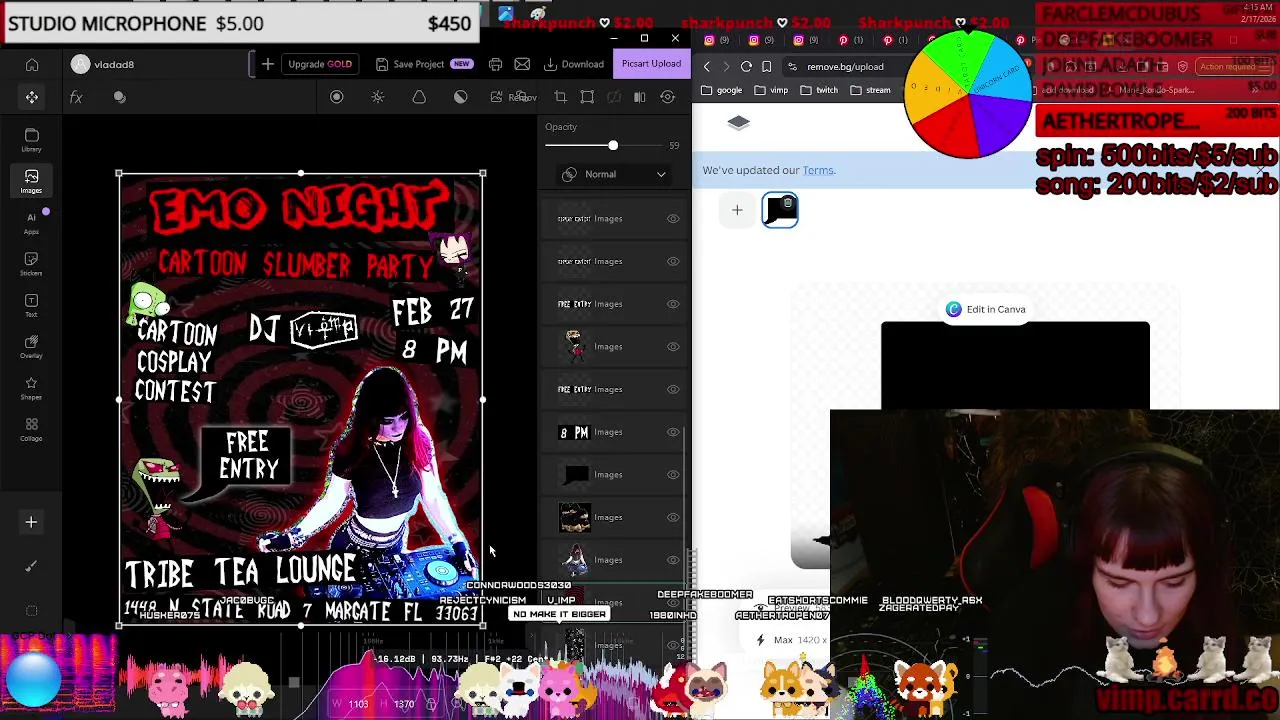Click the rotate reset icon in toolbar
The image size is (1280, 720).
(668, 97)
